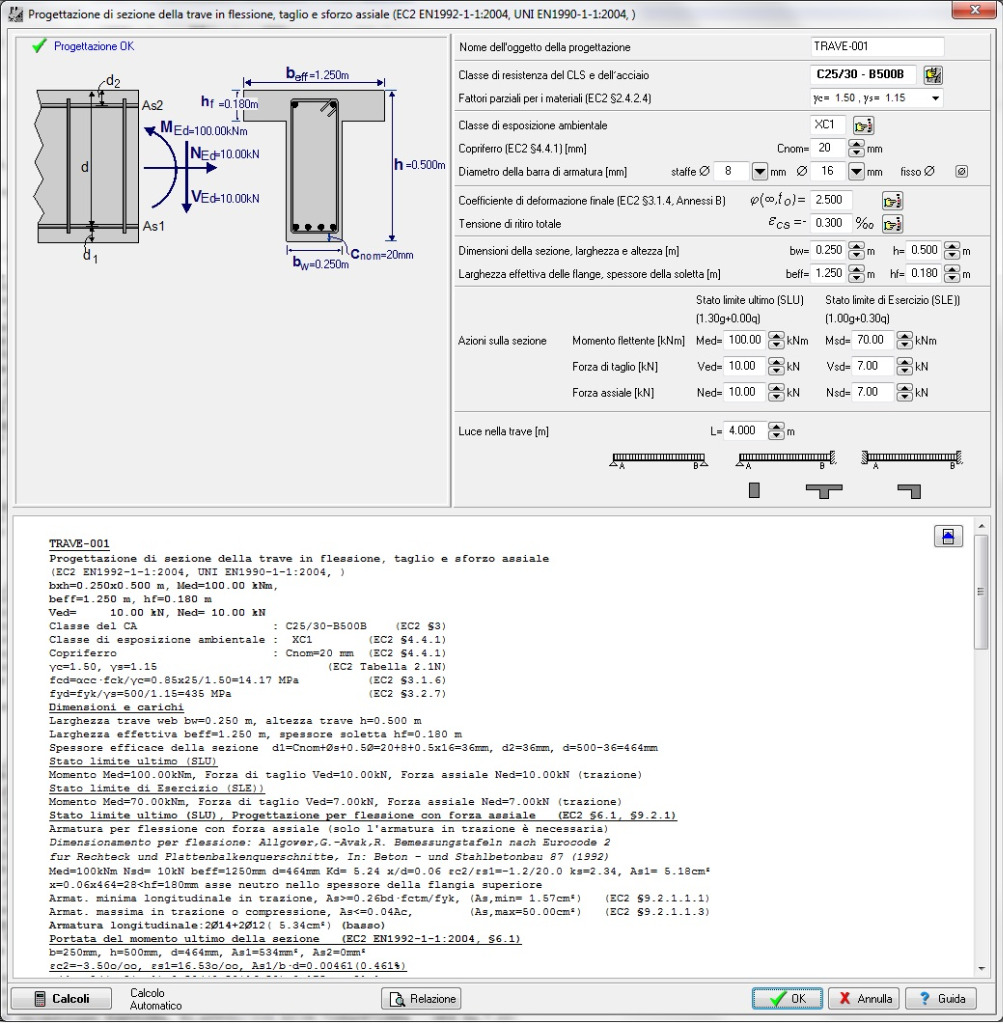
Task: Adjust the Med bending moment stepper
Action: 776,340
